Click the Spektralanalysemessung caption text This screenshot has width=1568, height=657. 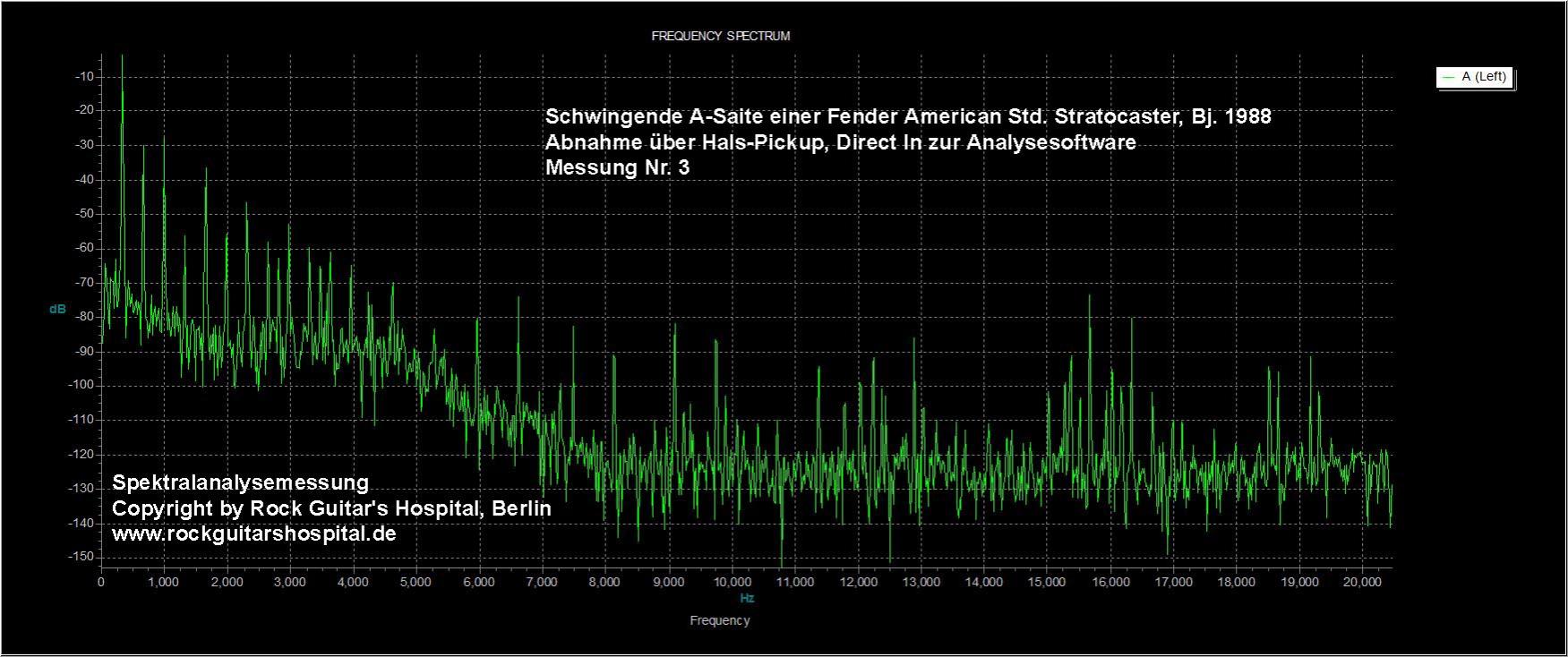point(241,482)
